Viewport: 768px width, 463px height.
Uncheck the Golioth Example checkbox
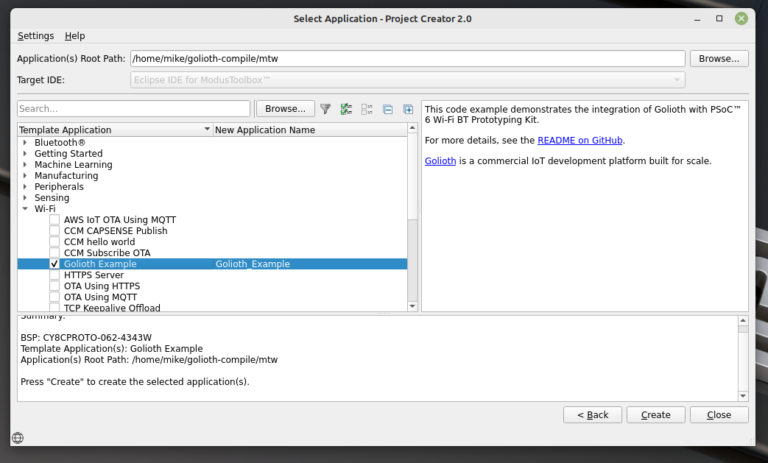click(55, 264)
